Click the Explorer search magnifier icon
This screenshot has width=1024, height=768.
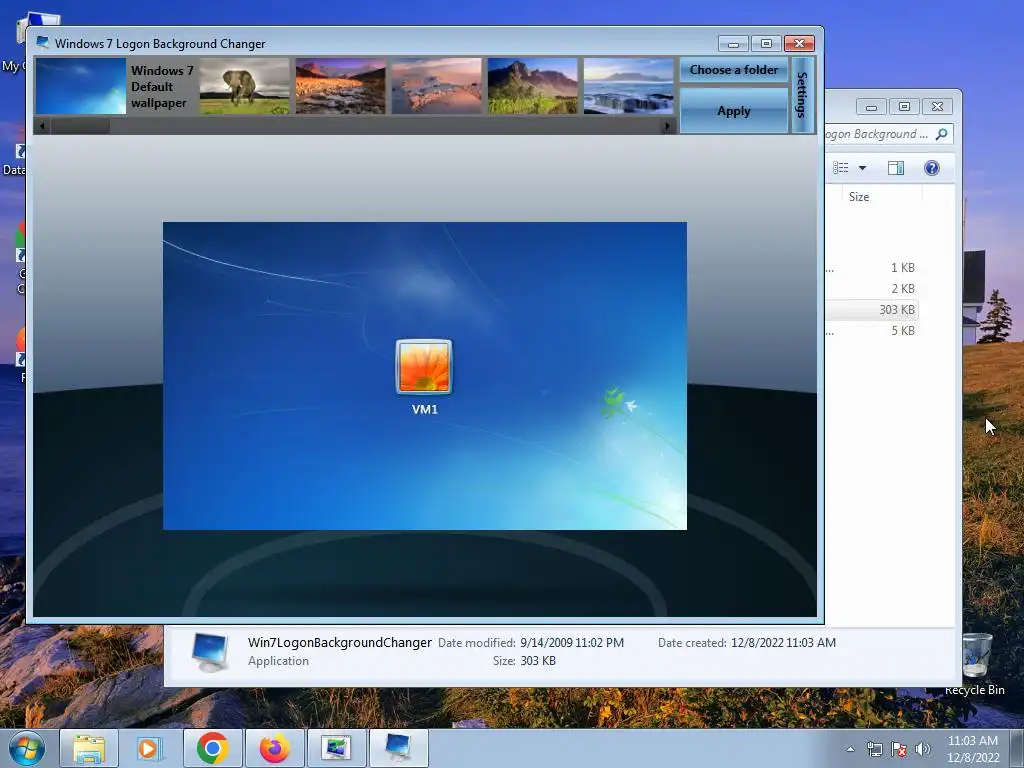[941, 134]
